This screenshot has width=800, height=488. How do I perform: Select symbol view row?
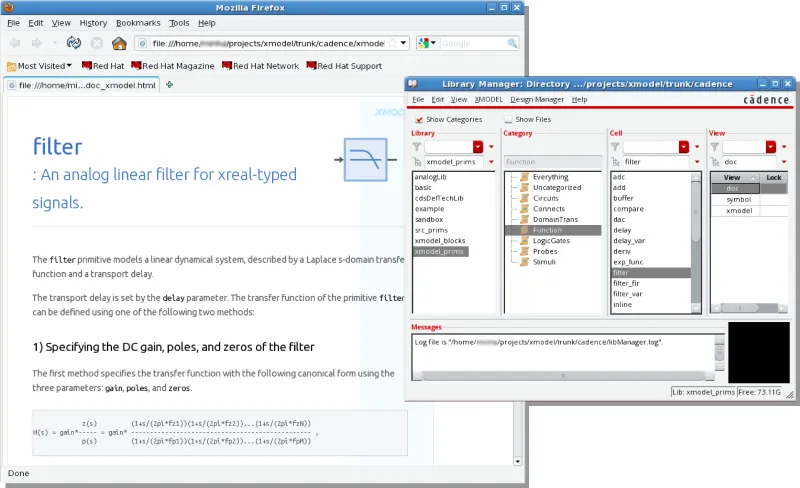click(739, 200)
